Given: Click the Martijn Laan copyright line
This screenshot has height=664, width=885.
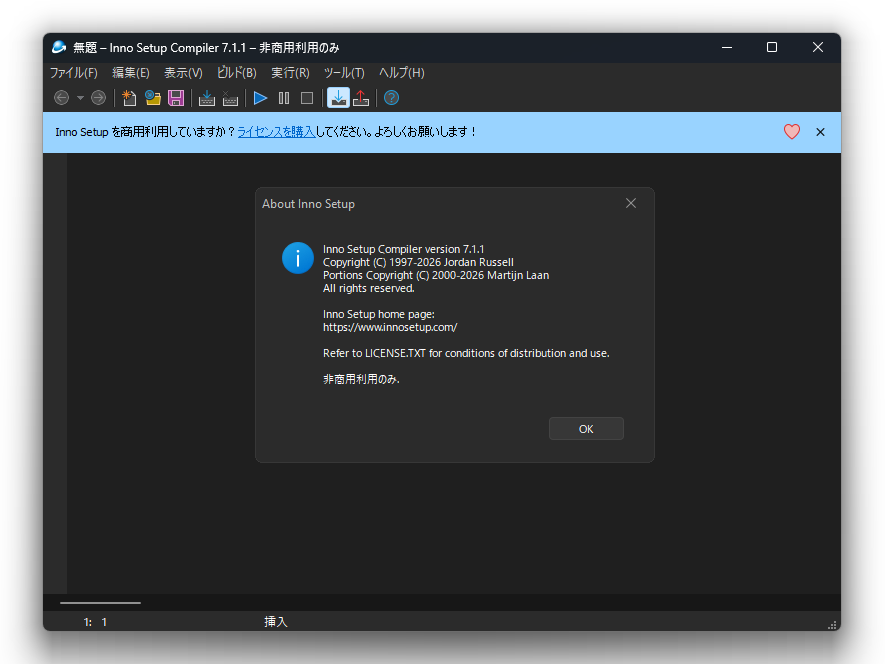Looking at the screenshot, I should click(x=436, y=275).
